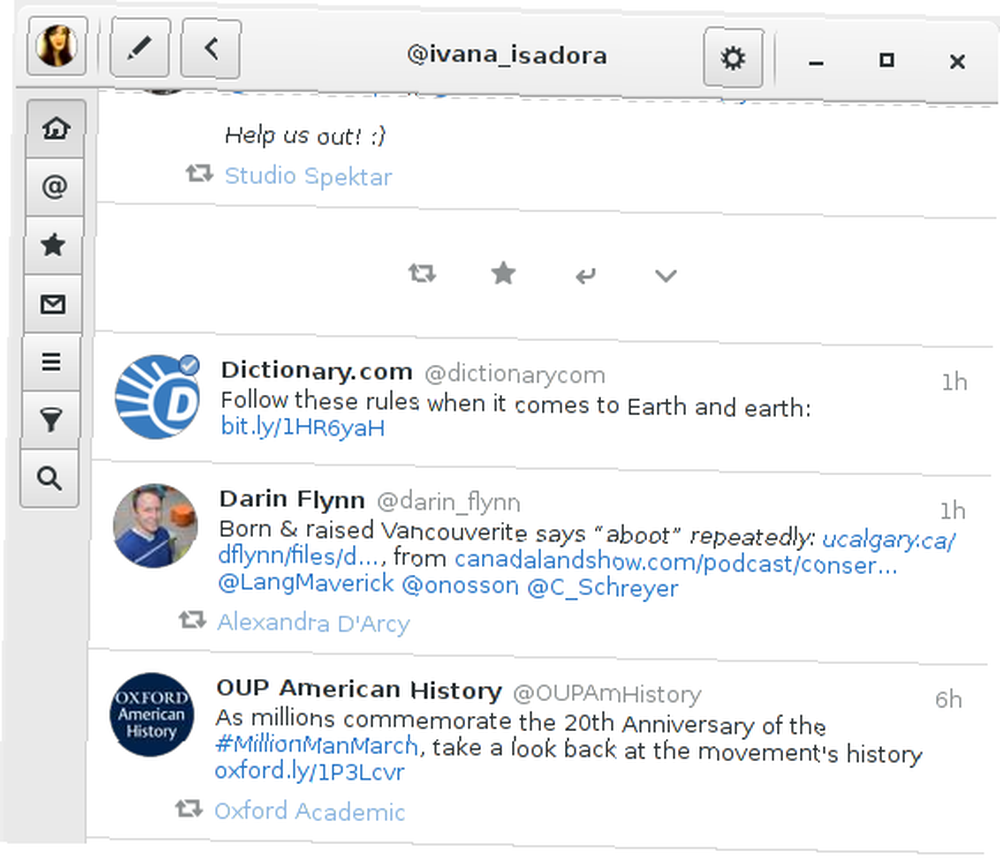Screen dimensions: 1000x863
Task: Click the 6h timestamp on OUP tweet
Action: pos(948,700)
